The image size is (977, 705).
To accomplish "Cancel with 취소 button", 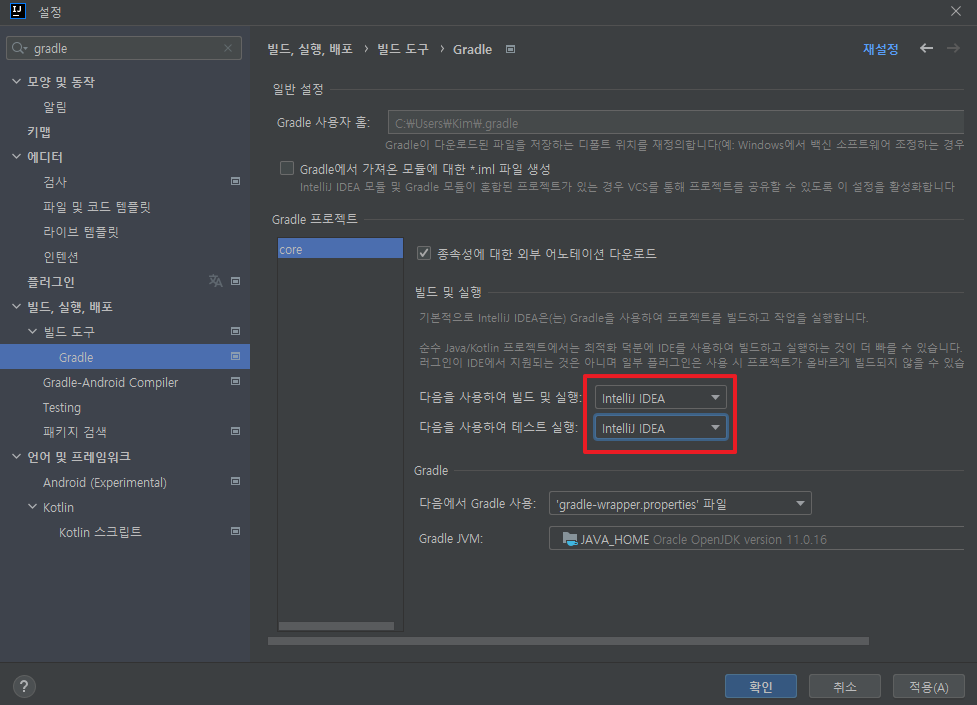I will tap(844, 686).
